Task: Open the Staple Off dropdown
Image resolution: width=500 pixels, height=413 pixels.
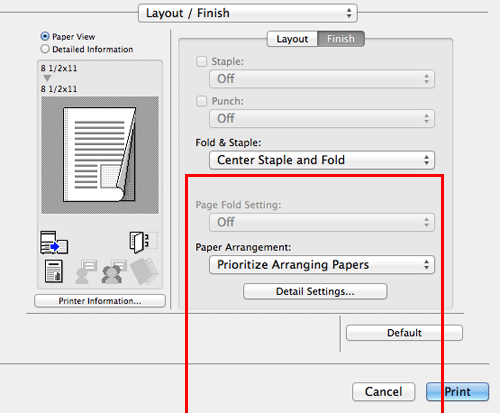Action: [x=322, y=79]
